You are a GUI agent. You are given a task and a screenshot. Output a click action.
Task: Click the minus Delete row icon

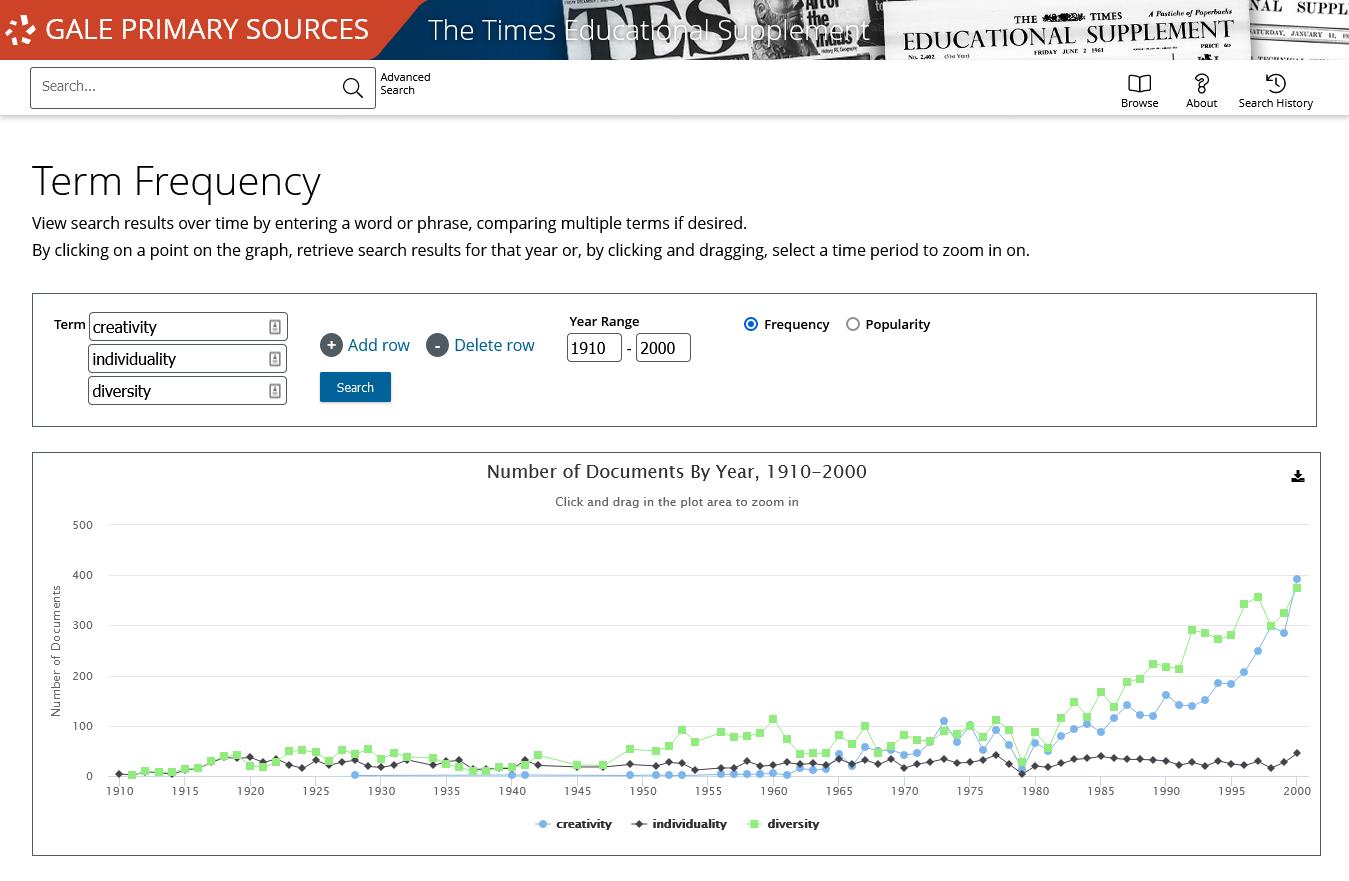click(437, 345)
